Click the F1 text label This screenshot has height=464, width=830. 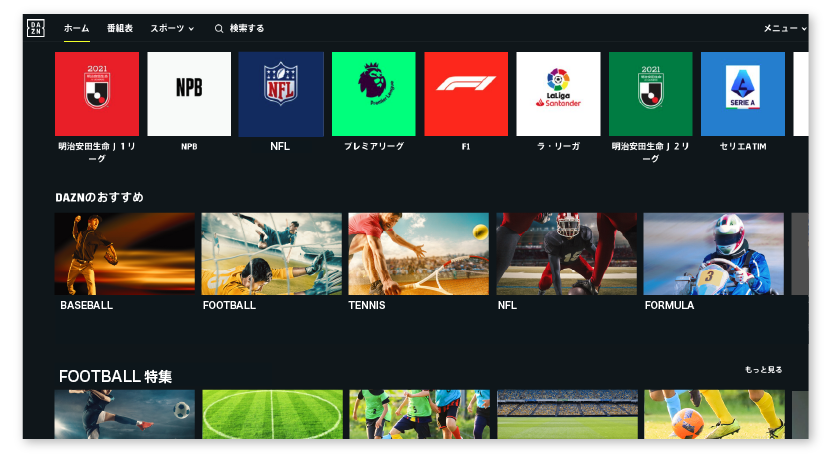coord(466,147)
